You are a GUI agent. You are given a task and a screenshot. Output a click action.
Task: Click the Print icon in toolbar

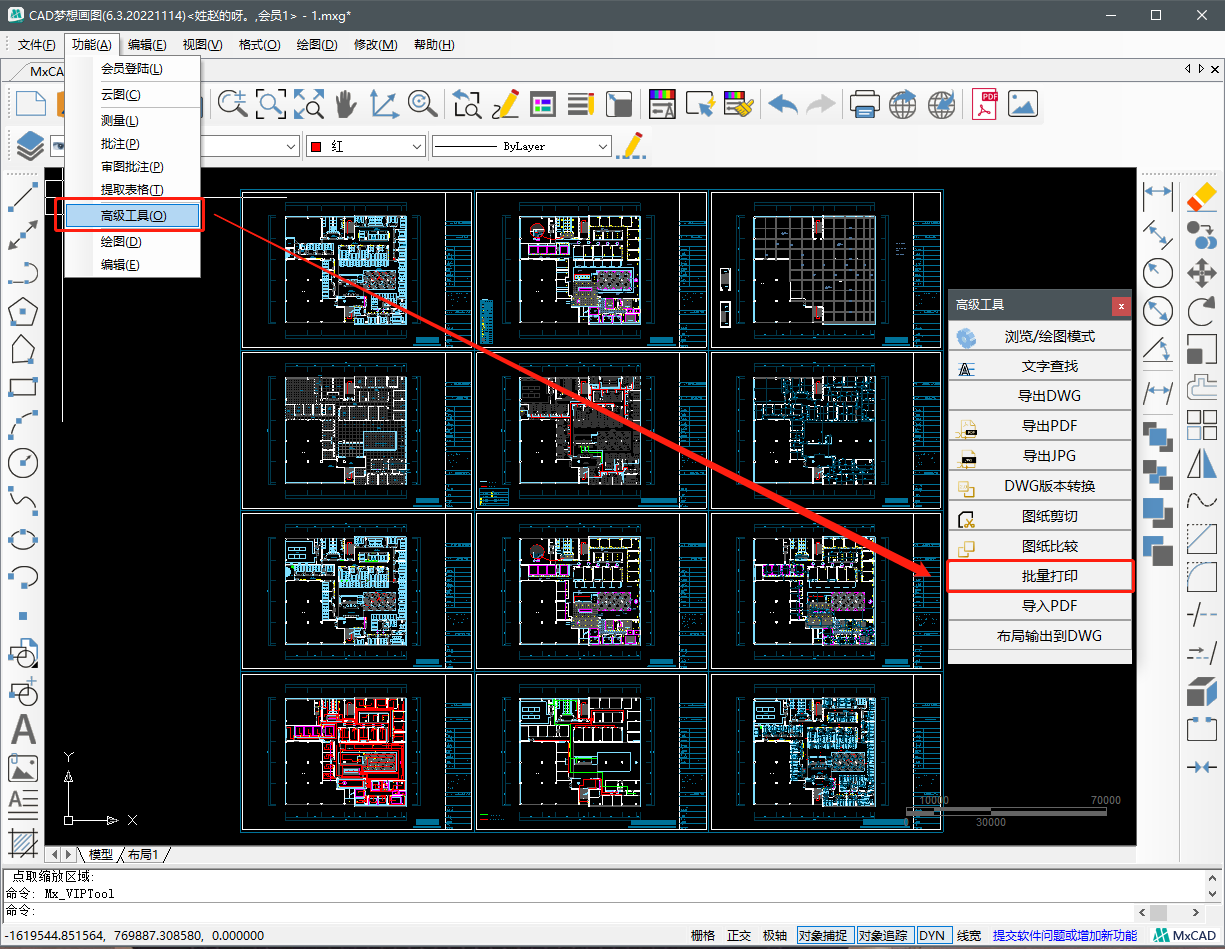pyautogui.click(x=865, y=103)
